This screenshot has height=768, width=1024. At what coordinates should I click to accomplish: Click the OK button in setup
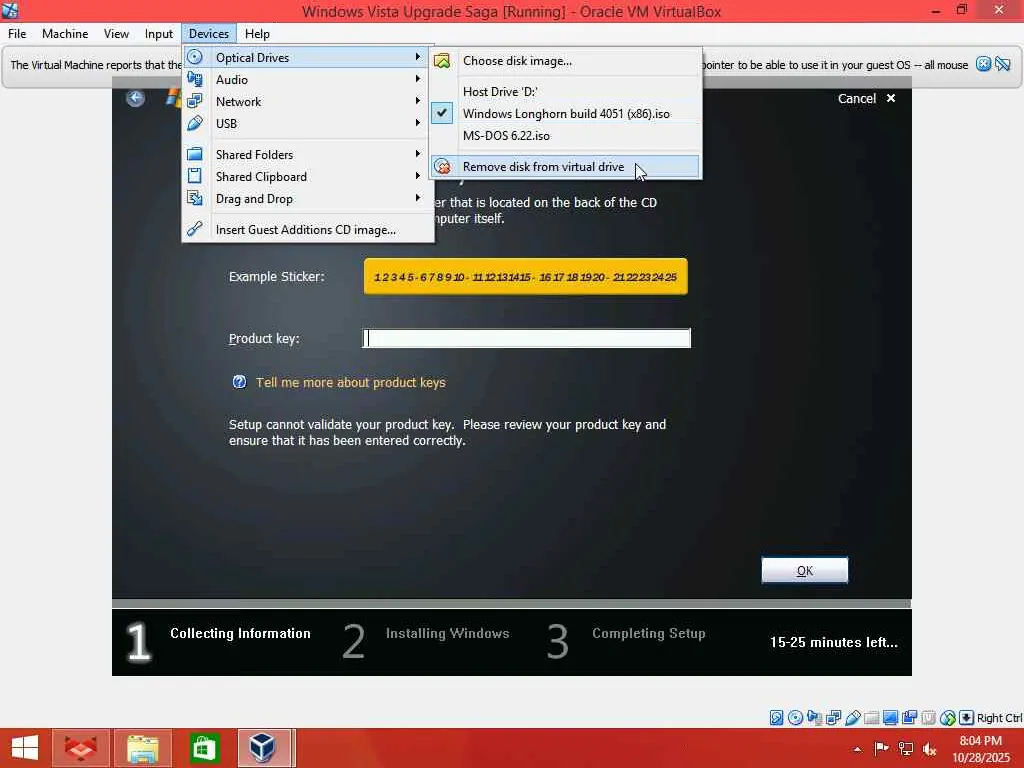(x=805, y=570)
